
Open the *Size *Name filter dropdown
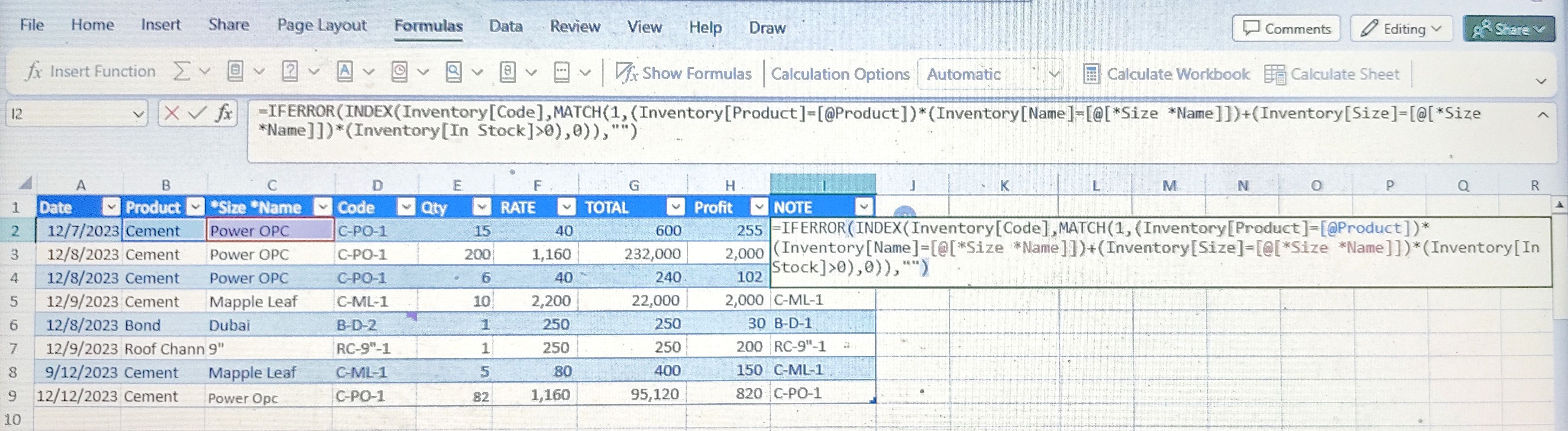click(x=323, y=207)
